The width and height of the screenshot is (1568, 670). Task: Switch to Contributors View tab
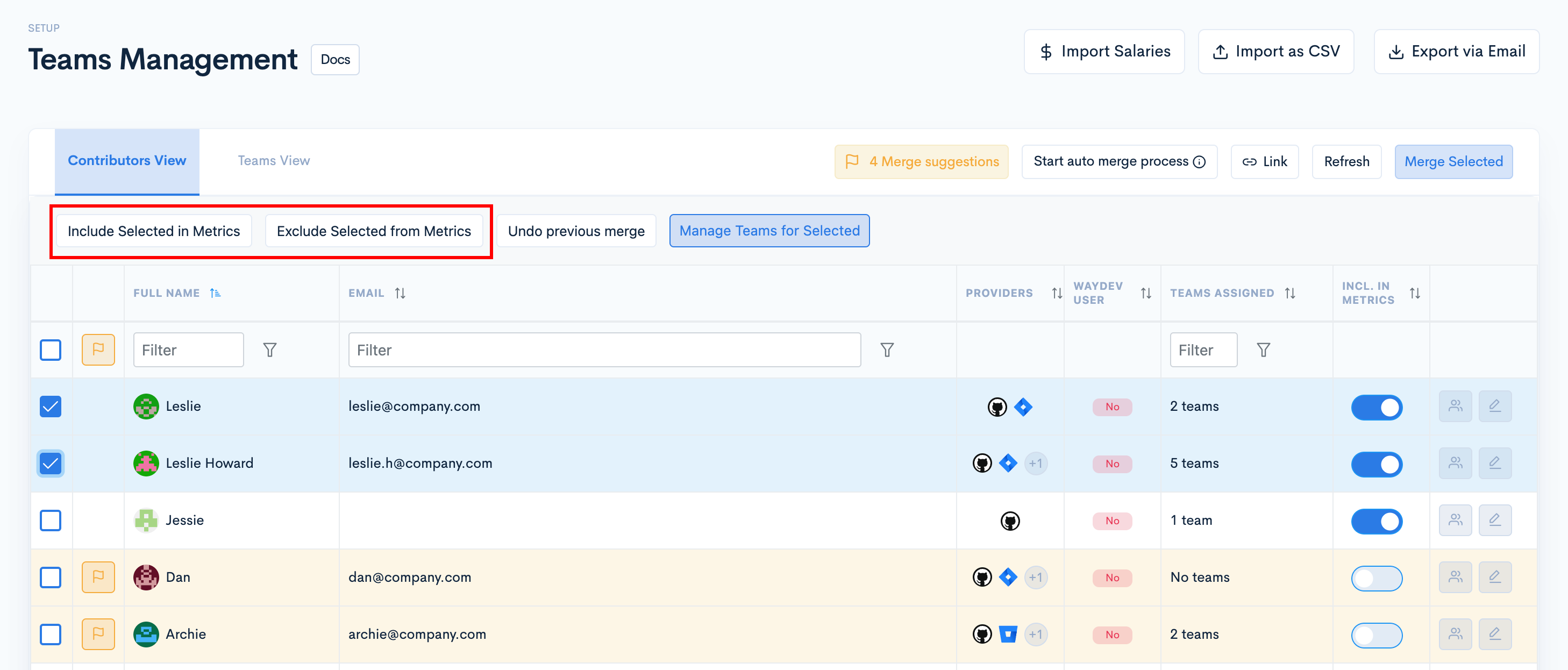pyautogui.click(x=126, y=161)
